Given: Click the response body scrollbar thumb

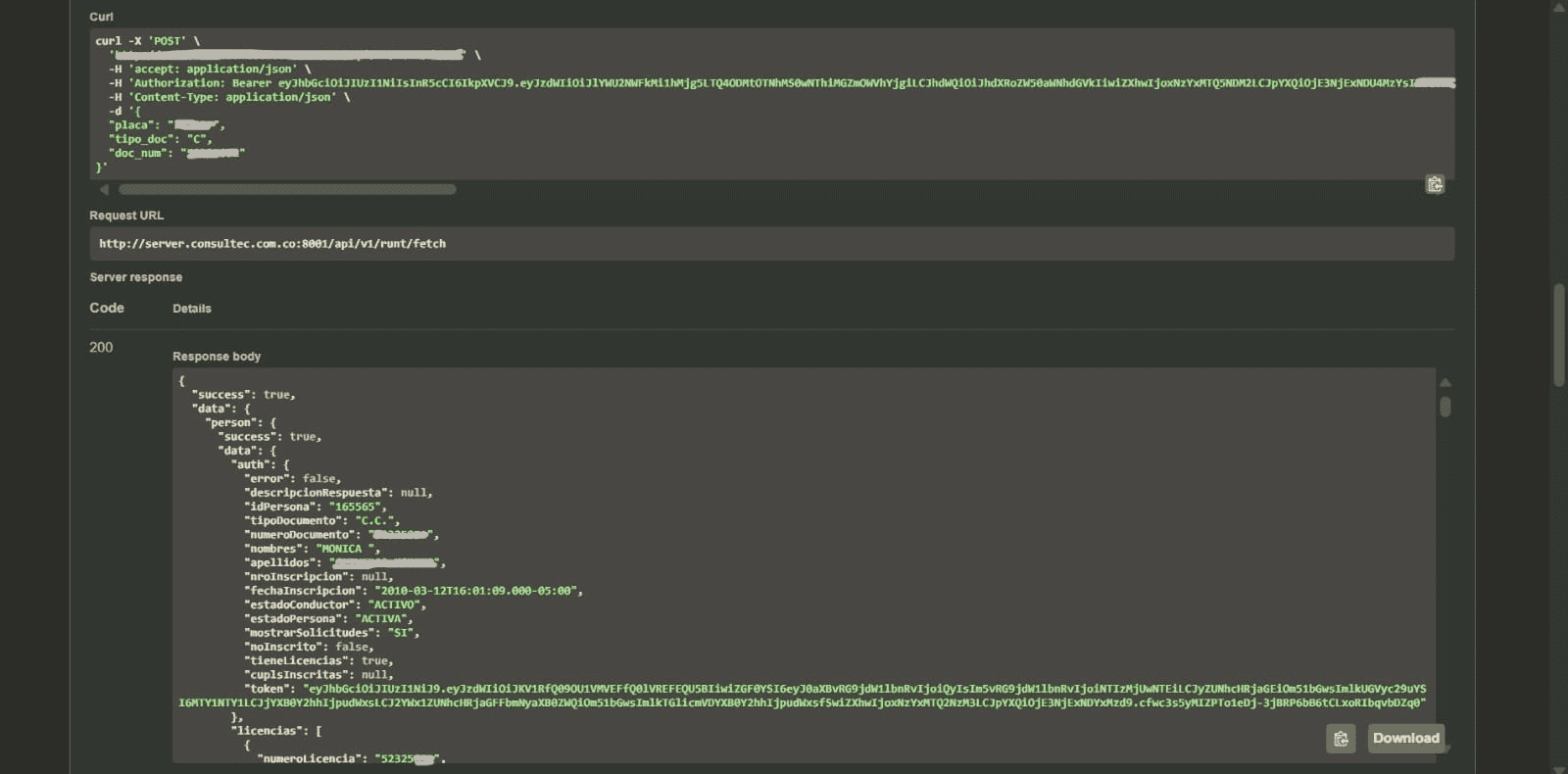Looking at the screenshot, I should pos(1445,407).
